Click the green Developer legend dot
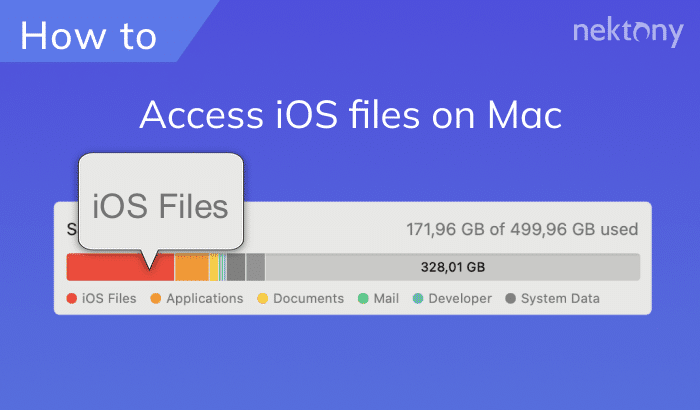Screen dimensions: 700x410 click(x=418, y=298)
